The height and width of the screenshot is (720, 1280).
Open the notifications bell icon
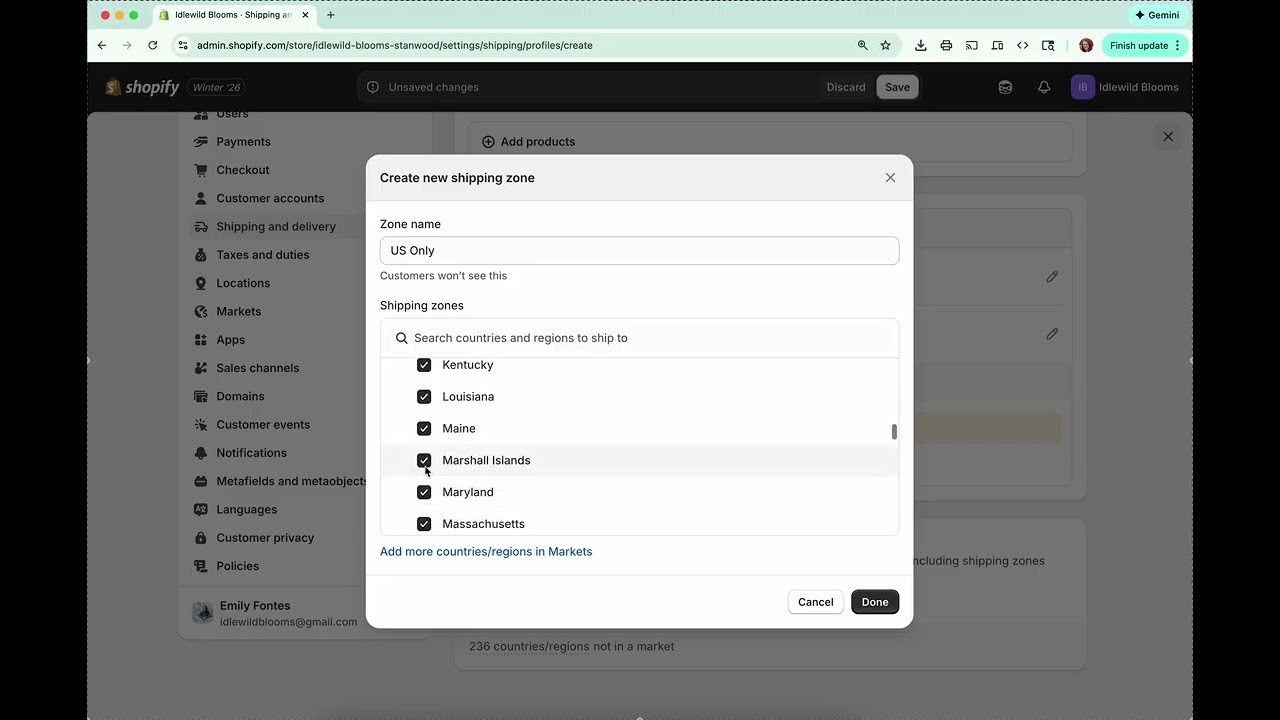pyautogui.click(x=1044, y=87)
